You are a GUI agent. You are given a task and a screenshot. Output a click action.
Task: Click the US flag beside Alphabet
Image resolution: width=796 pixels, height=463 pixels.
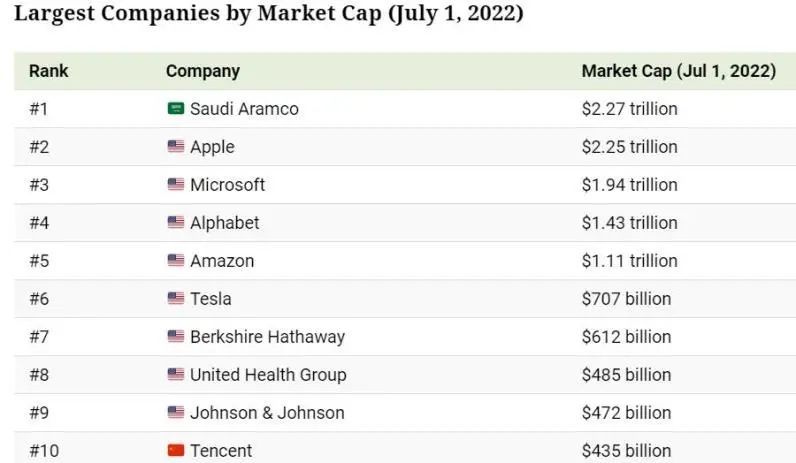click(x=176, y=223)
